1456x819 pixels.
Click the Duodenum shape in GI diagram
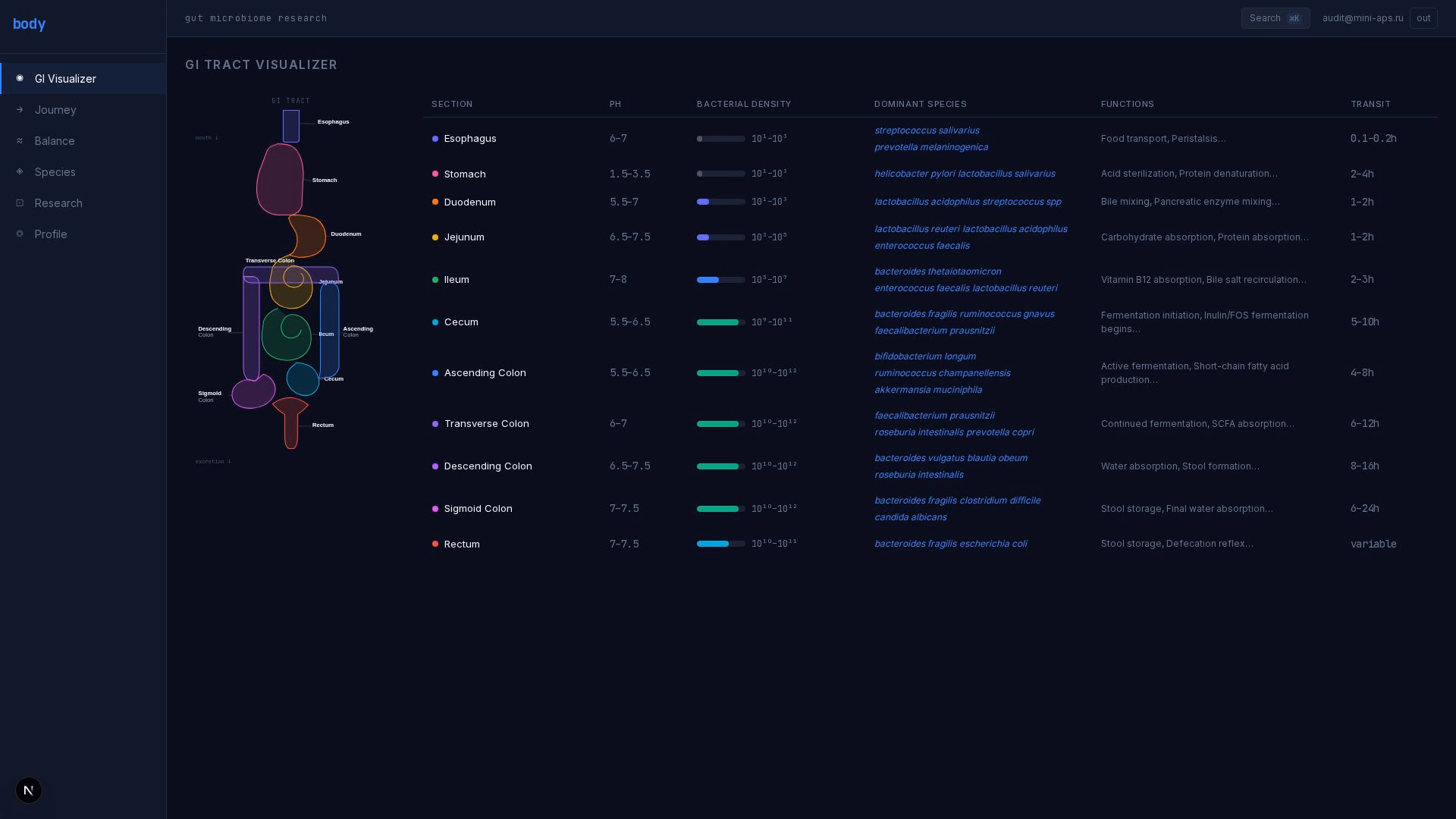click(309, 237)
